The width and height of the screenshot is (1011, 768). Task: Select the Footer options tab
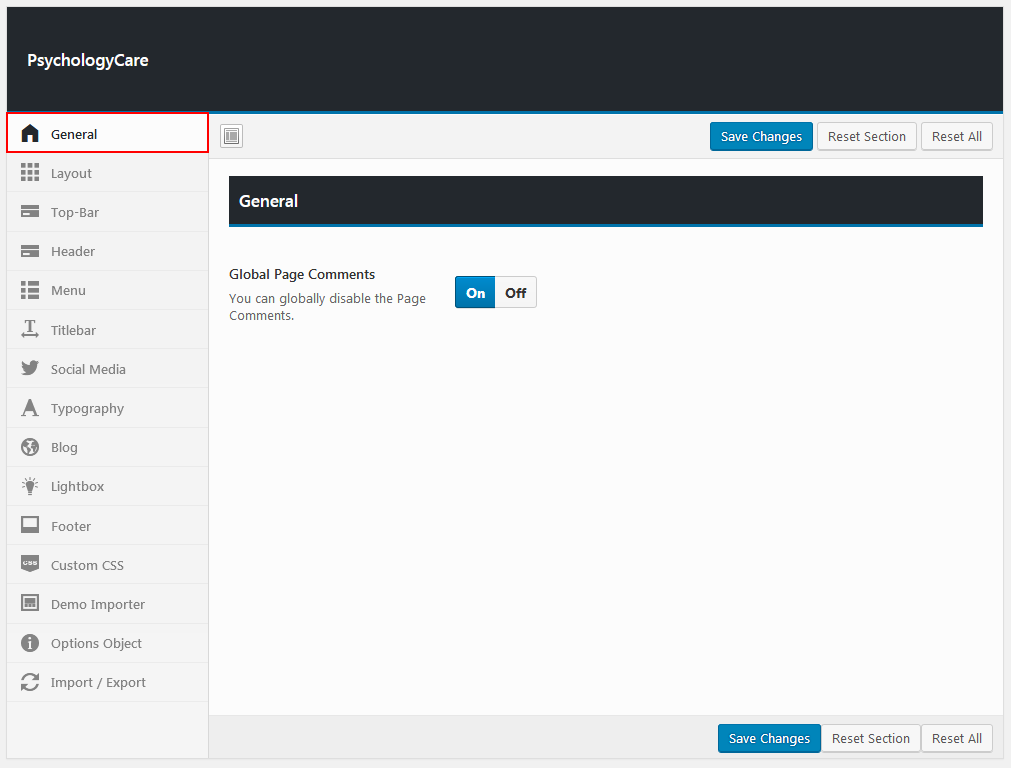[x=71, y=526]
